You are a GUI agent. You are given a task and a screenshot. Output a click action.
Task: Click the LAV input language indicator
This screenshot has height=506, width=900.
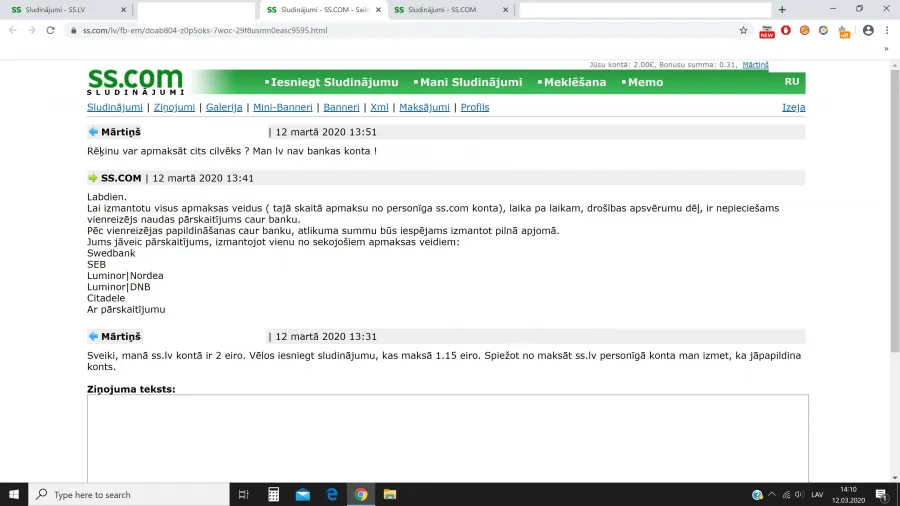tap(817, 495)
